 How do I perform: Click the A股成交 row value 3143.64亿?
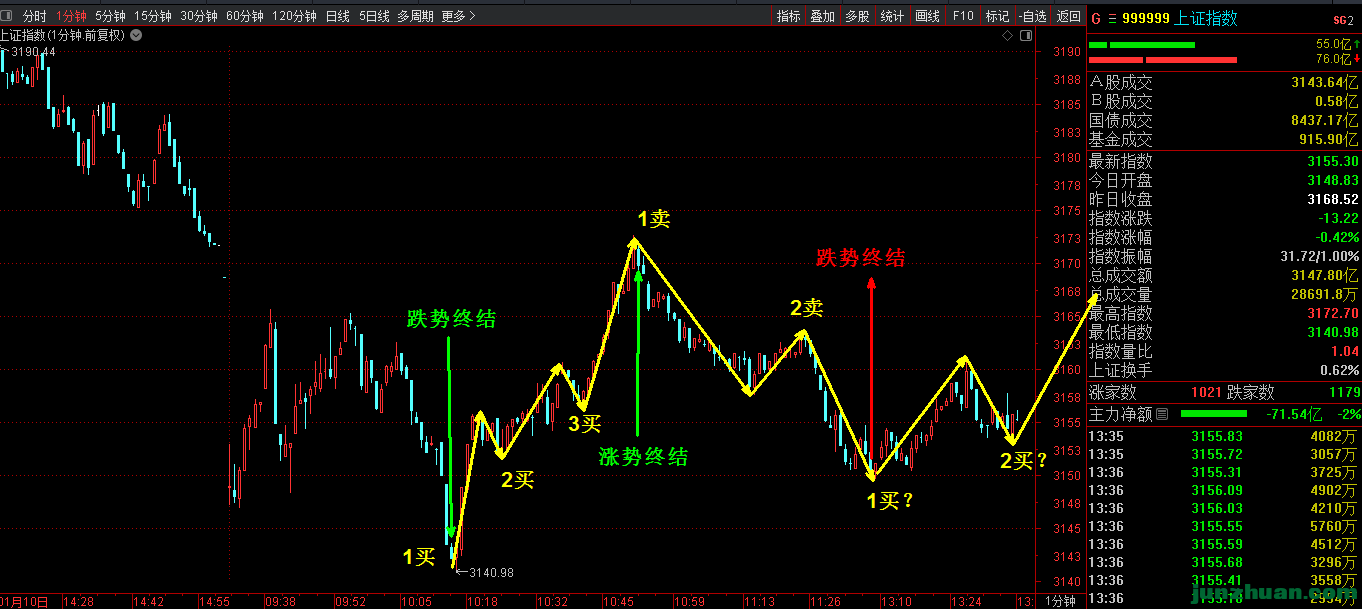tap(1325, 83)
